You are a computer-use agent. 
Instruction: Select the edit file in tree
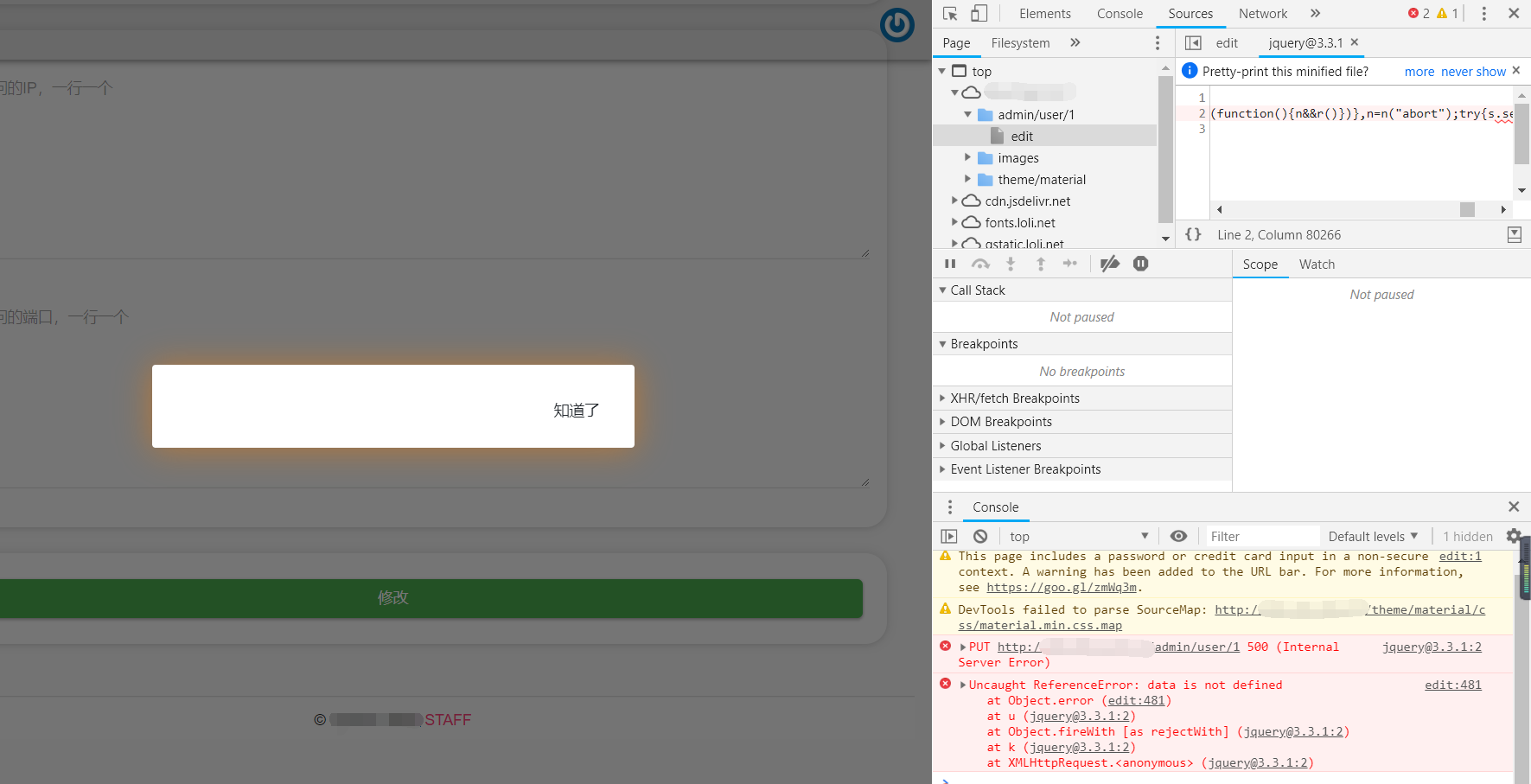click(x=1045, y=136)
